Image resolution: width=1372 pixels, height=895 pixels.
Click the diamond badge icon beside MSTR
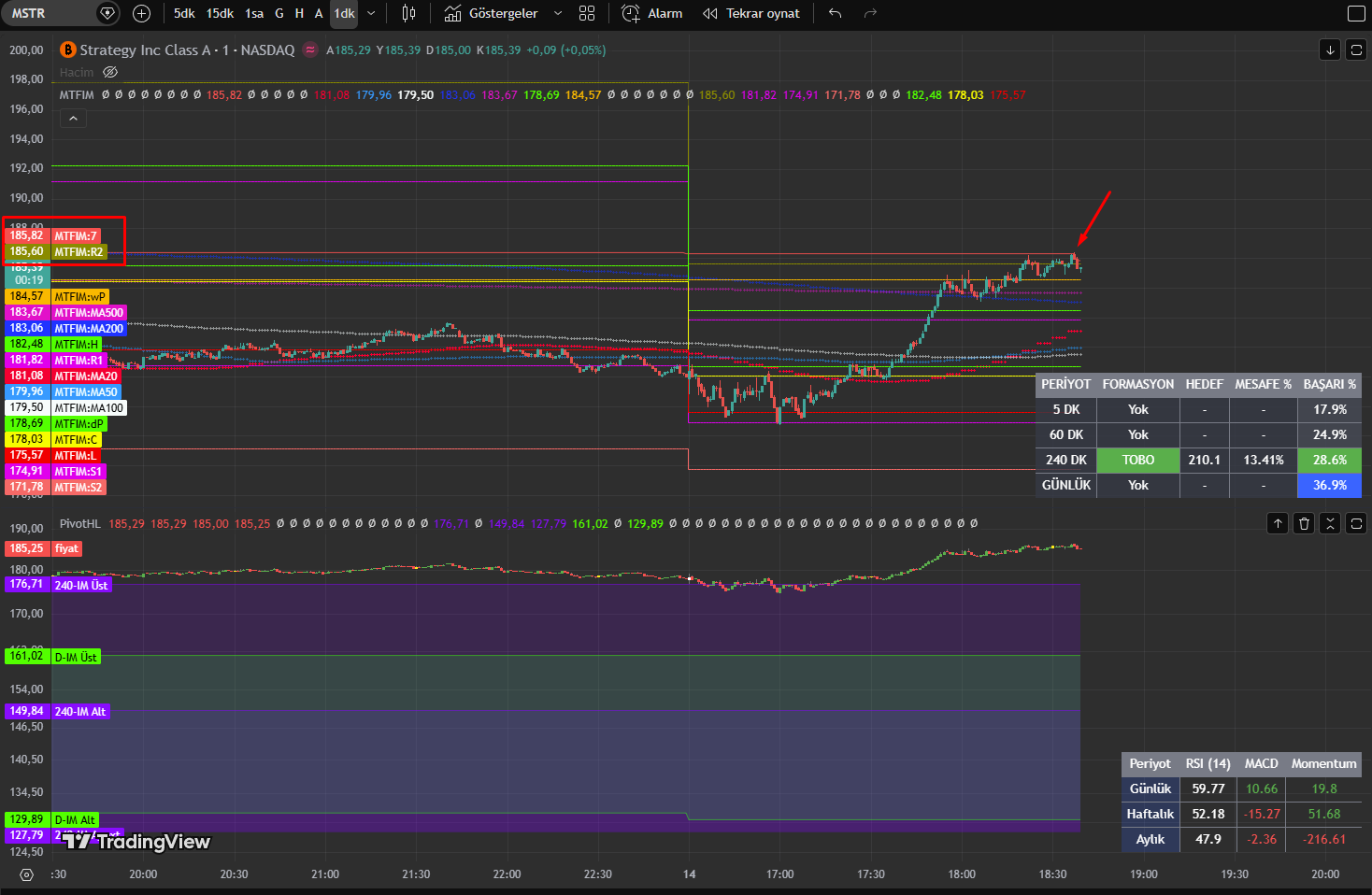[107, 13]
